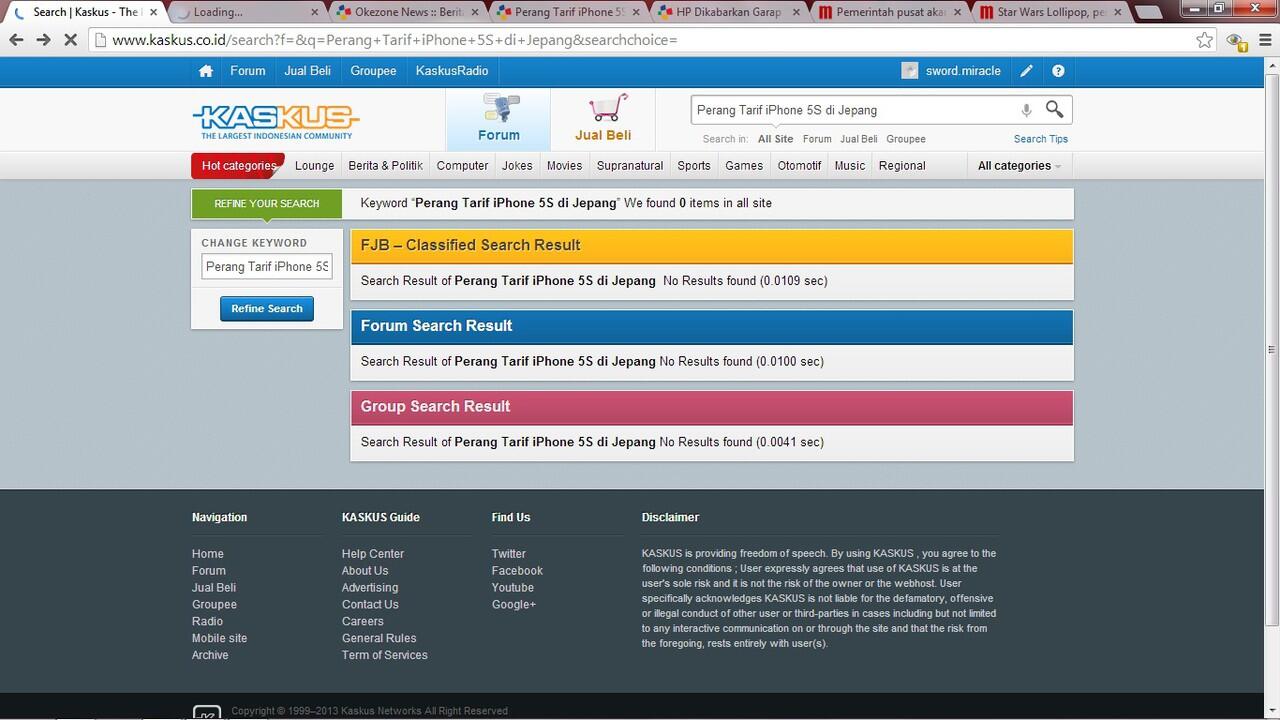Go back with browser back arrow
1280x720 pixels.
(16, 40)
